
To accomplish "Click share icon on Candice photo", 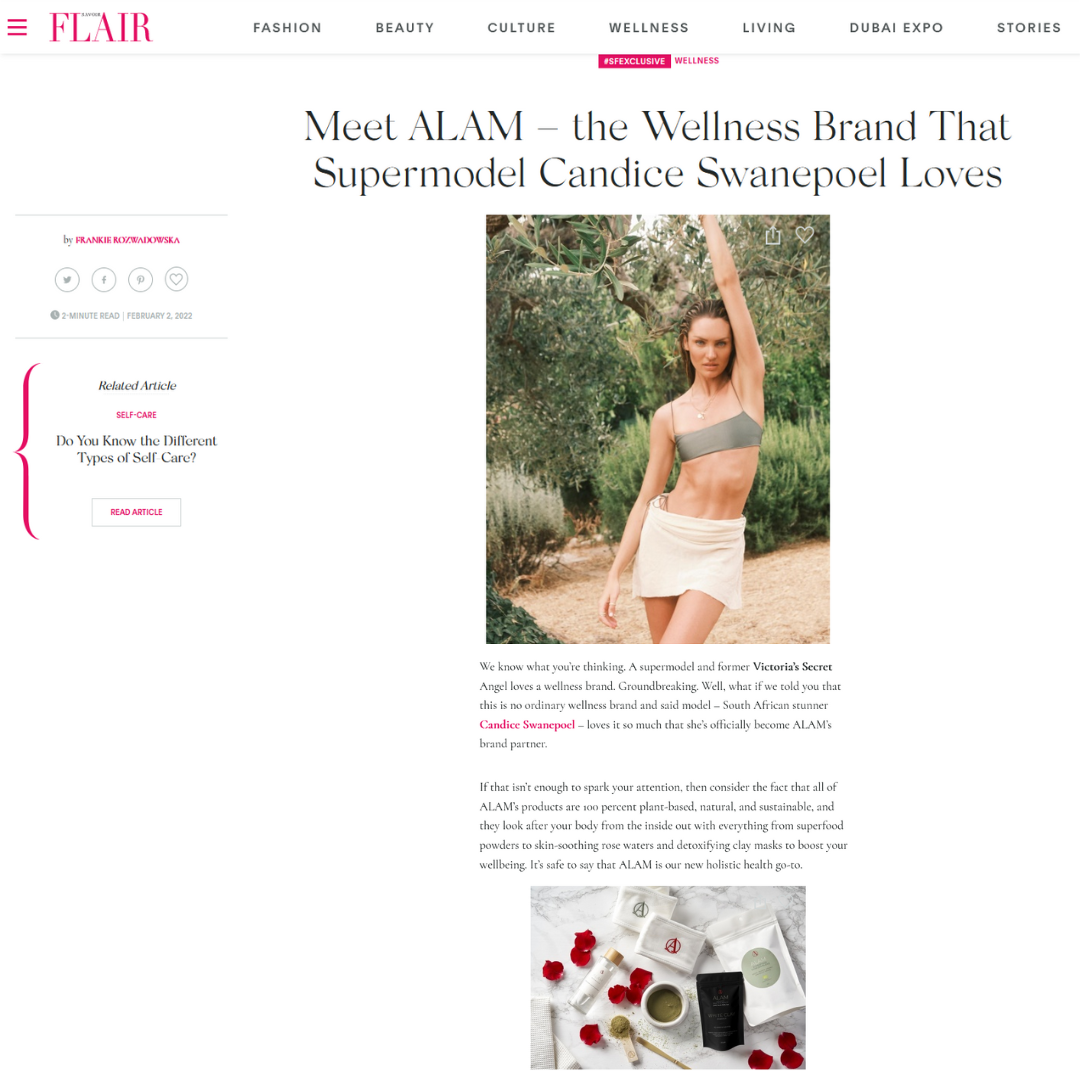I will pos(773,236).
